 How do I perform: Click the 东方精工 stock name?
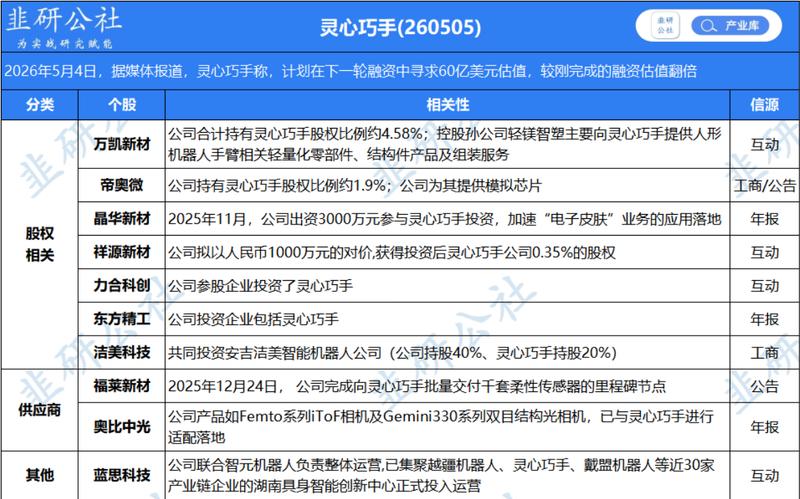coord(121,319)
